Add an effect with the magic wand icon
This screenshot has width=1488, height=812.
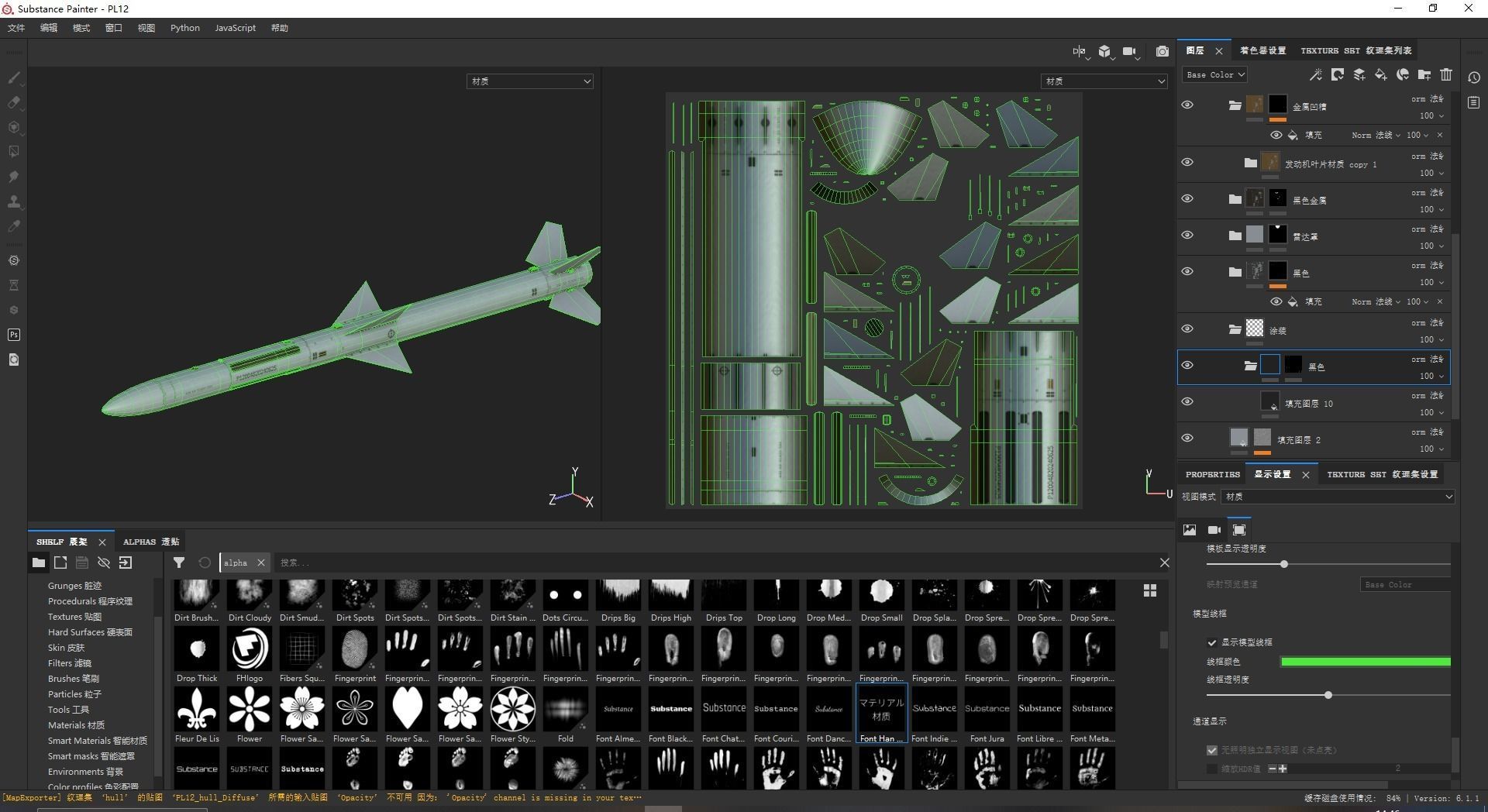pyautogui.click(x=1315, y=74)
